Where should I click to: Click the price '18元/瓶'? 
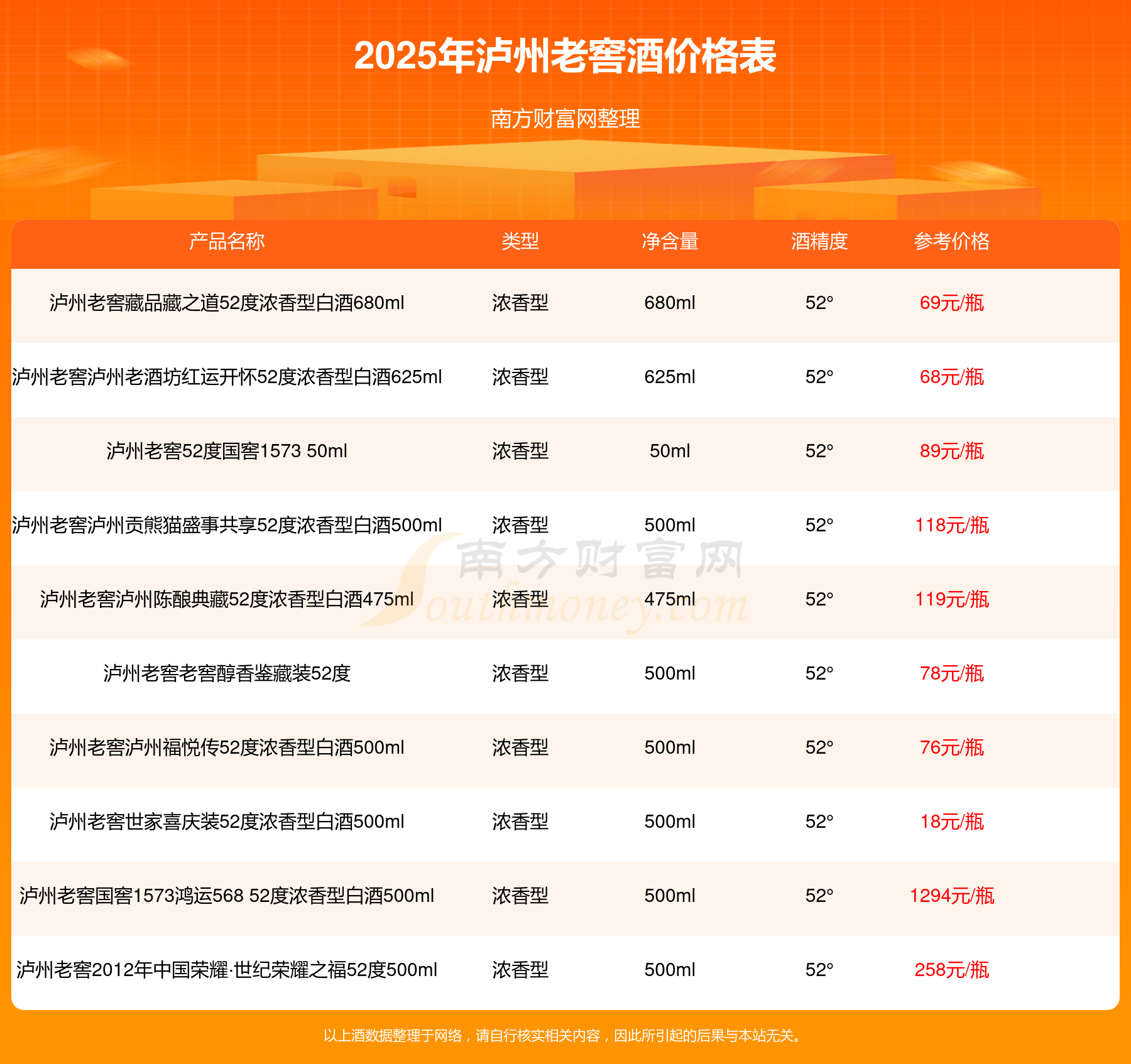point(952,822)
